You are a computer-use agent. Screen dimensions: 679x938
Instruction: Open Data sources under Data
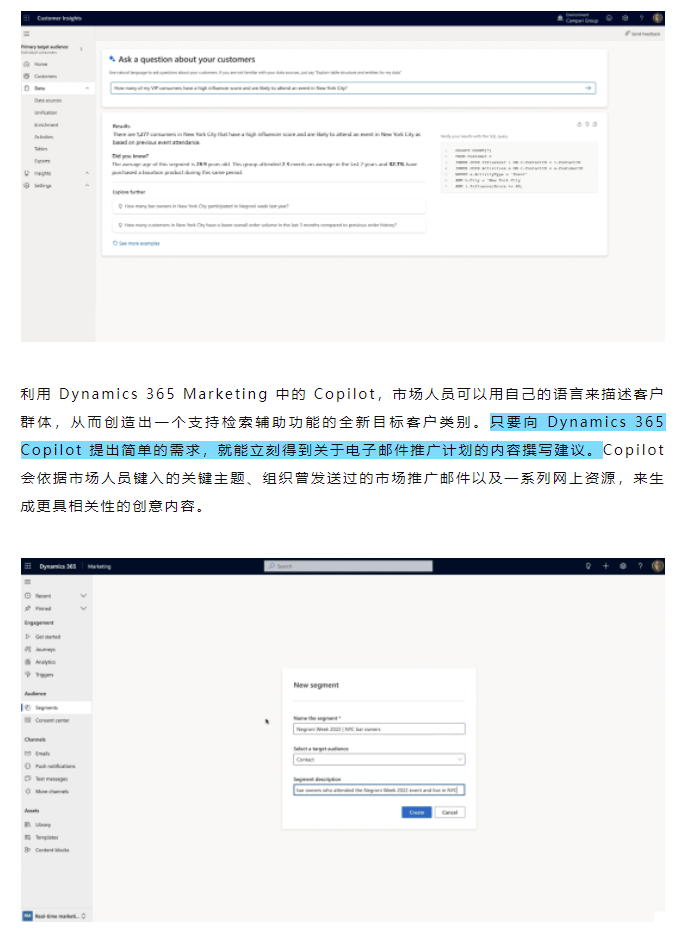click(48, 100)
